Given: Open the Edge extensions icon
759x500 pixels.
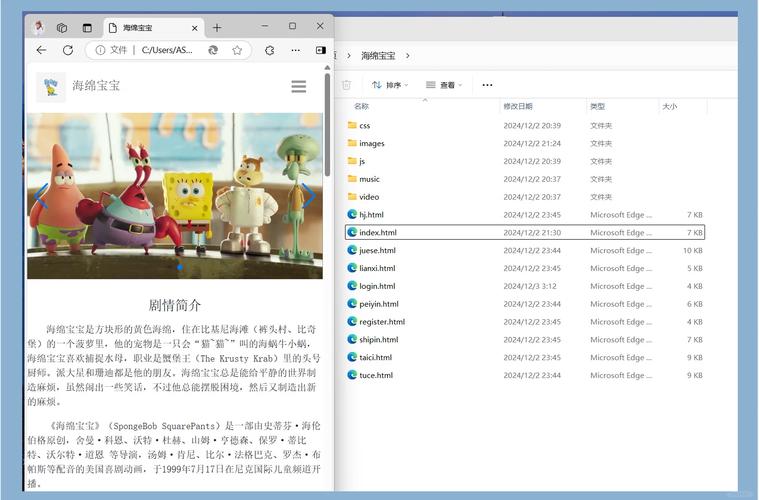Looking at the screenshot, I should 270,50.
